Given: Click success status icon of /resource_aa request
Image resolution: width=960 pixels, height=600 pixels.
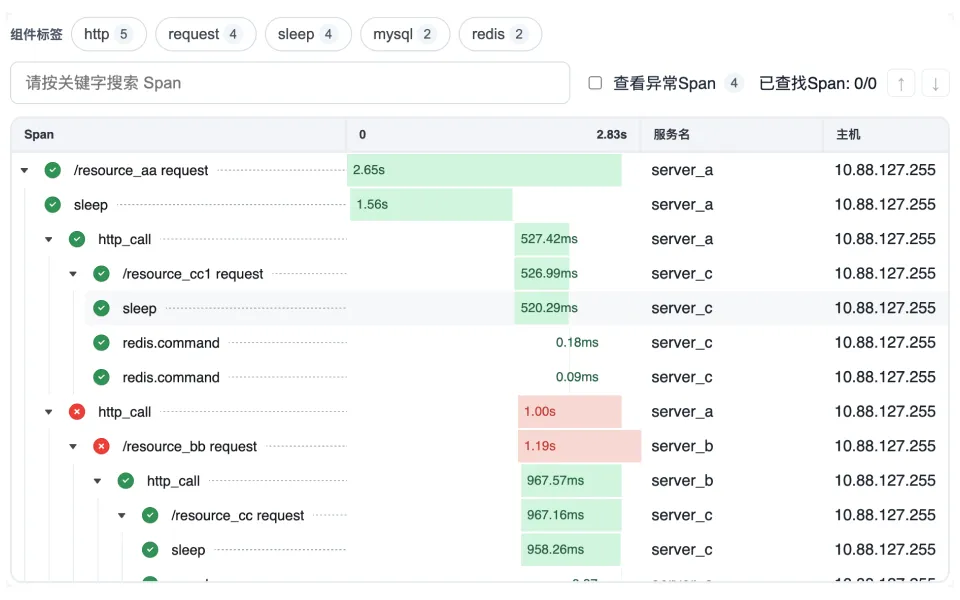Looking at the screenshot, I should tap(53, 170).
